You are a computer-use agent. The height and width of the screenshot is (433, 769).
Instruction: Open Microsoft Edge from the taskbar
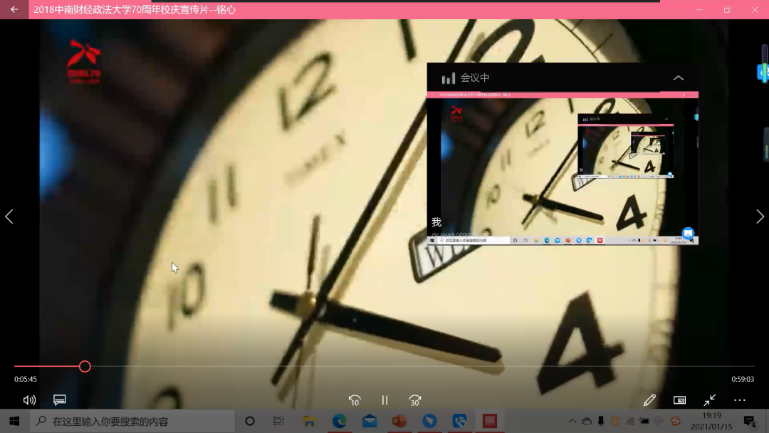(339, 421)
